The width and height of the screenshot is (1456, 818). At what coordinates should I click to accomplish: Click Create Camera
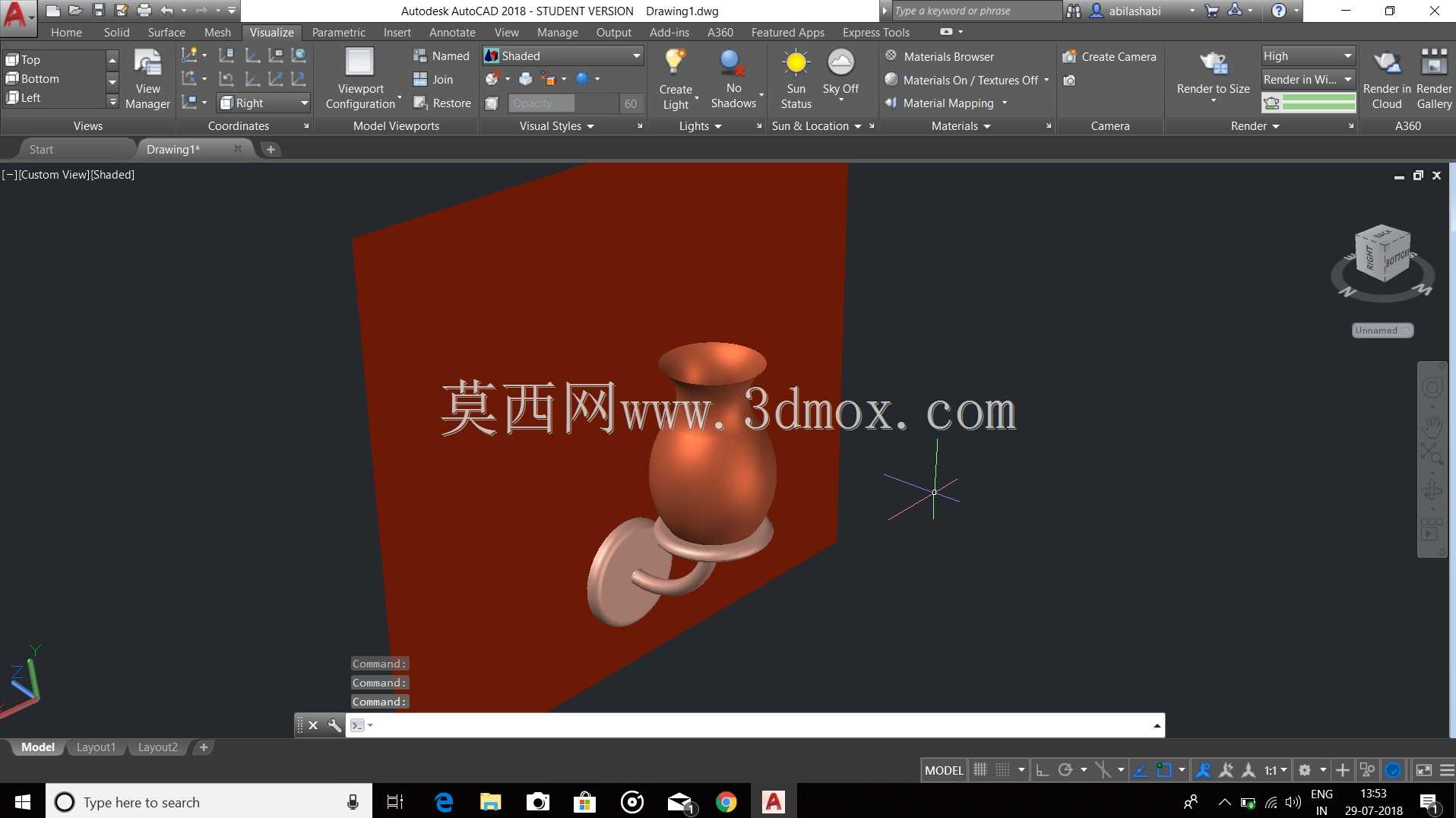click(1109, 56)
